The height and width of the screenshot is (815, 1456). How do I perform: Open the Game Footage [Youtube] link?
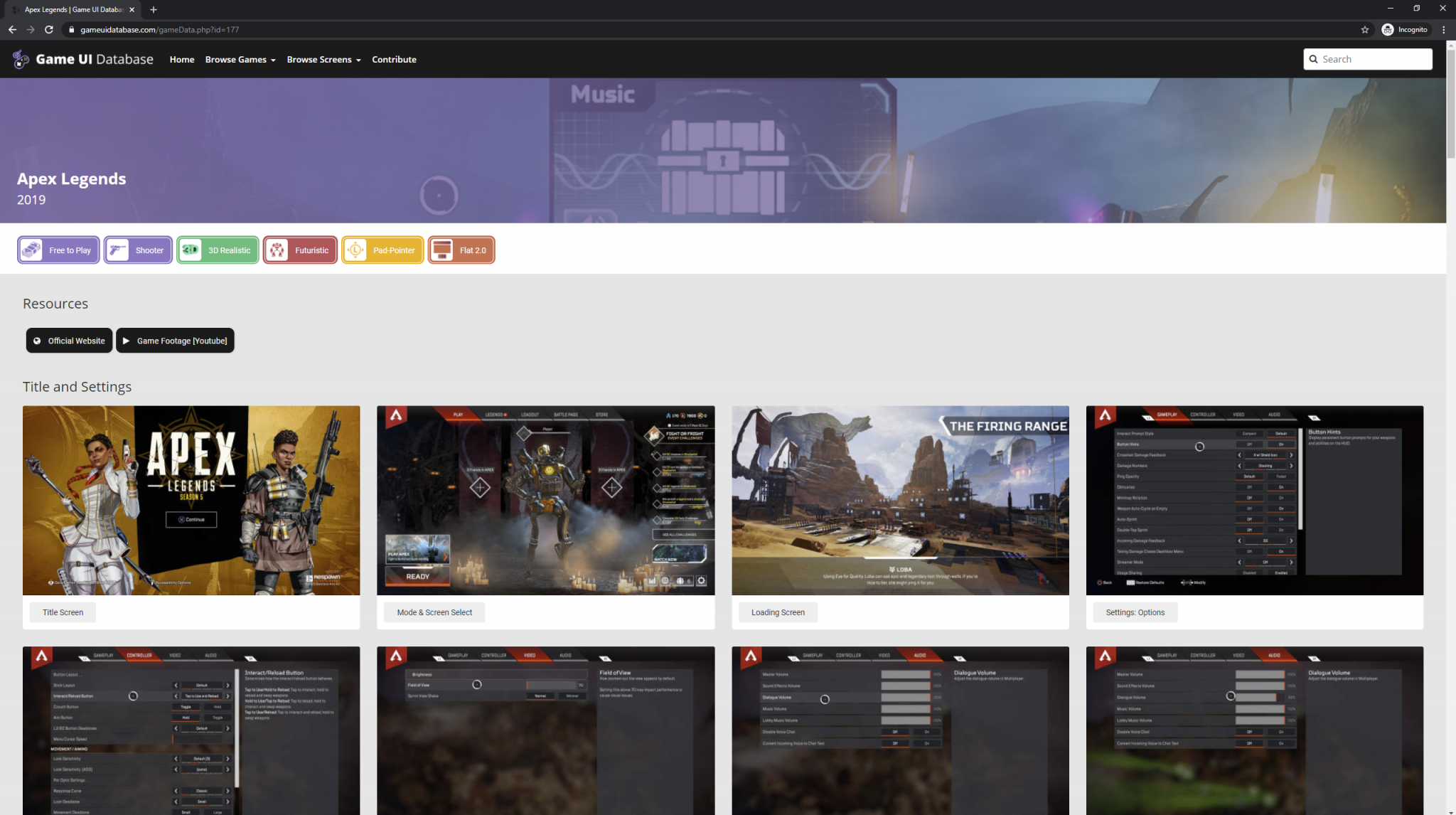(175, 340)
